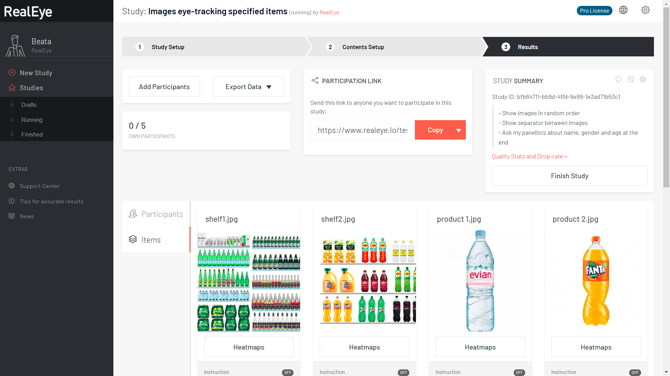Screen dimensions: 670x376
Task: Open the language globe icon
Action: click(623, 10)
